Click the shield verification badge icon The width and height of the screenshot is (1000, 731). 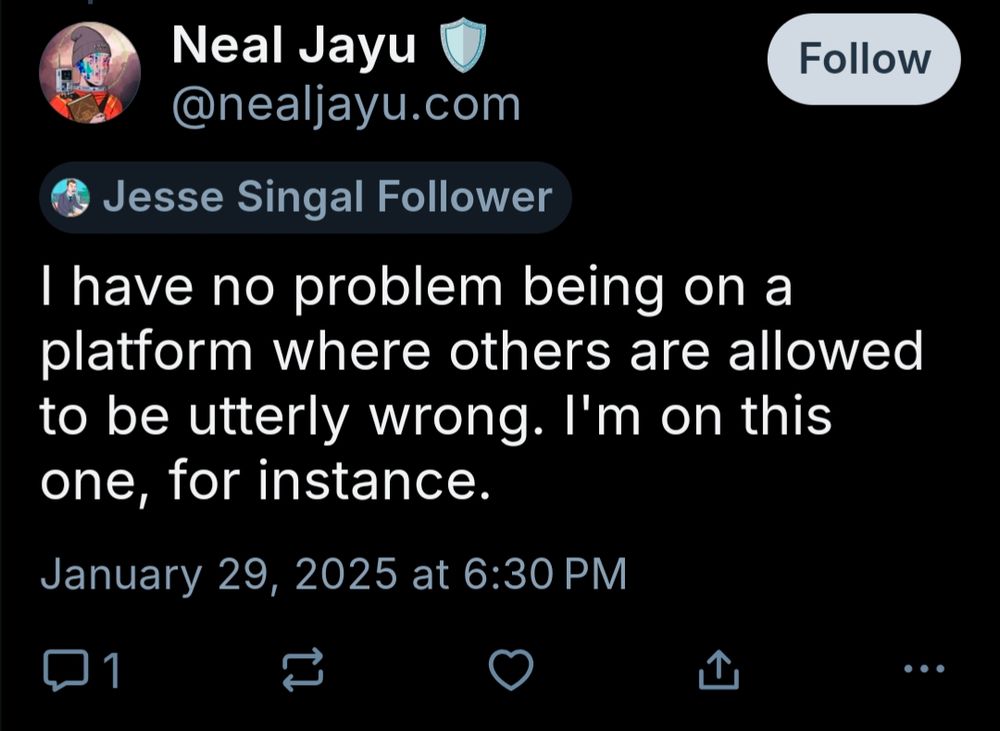463,48
